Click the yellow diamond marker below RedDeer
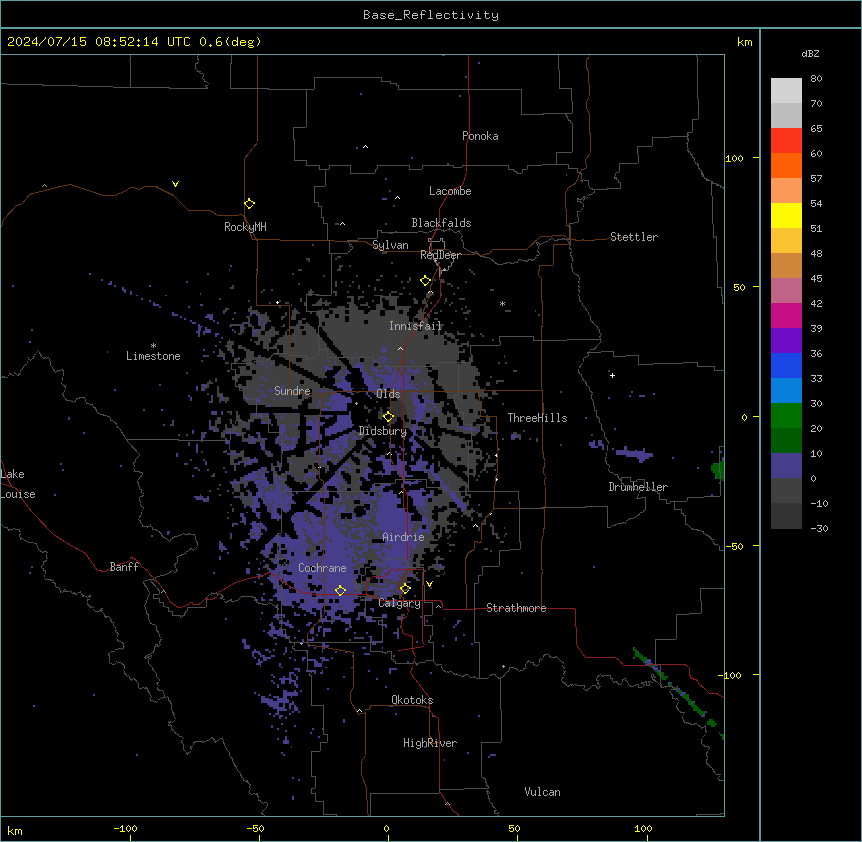 click(426, 281)
